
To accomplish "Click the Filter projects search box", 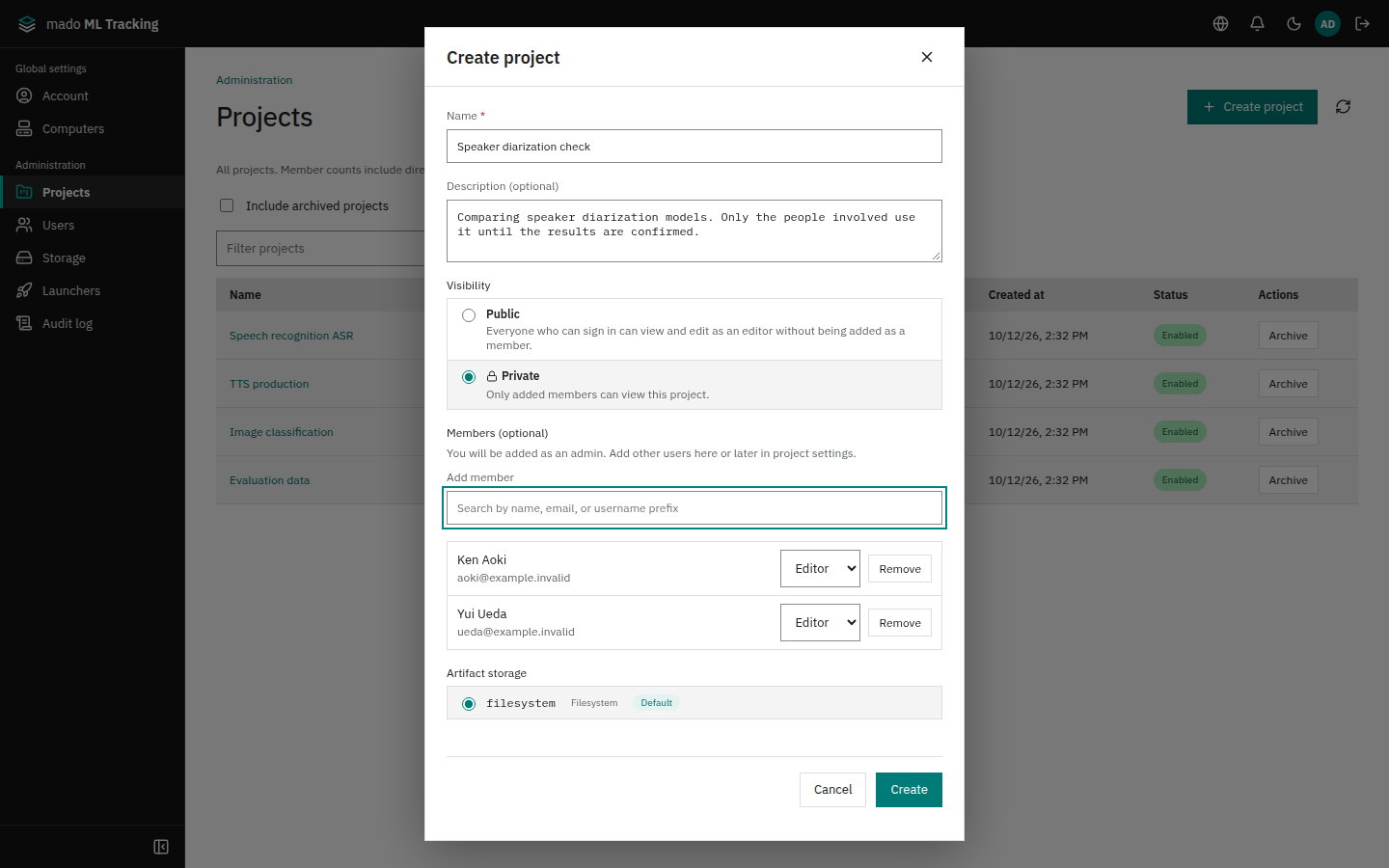I will [x=320, y=248].
